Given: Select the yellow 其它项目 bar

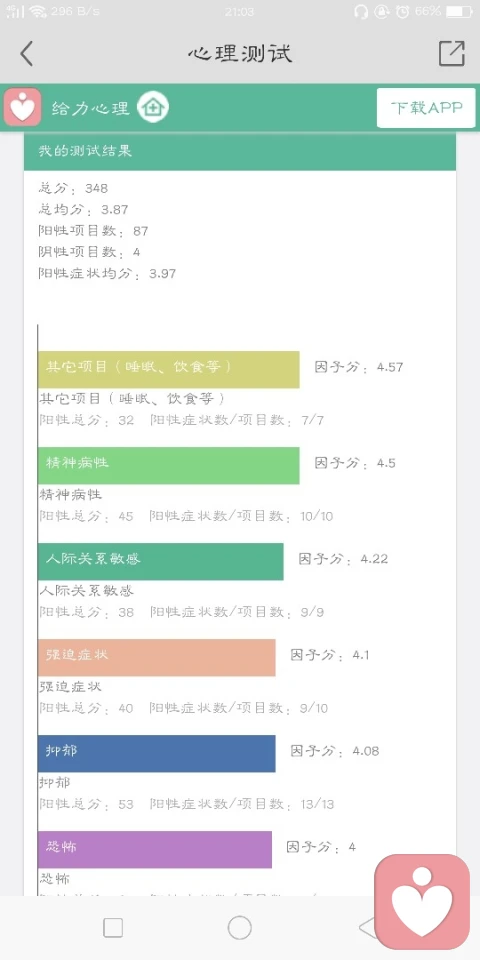Looking at the screenshot, I should [168, 369].
